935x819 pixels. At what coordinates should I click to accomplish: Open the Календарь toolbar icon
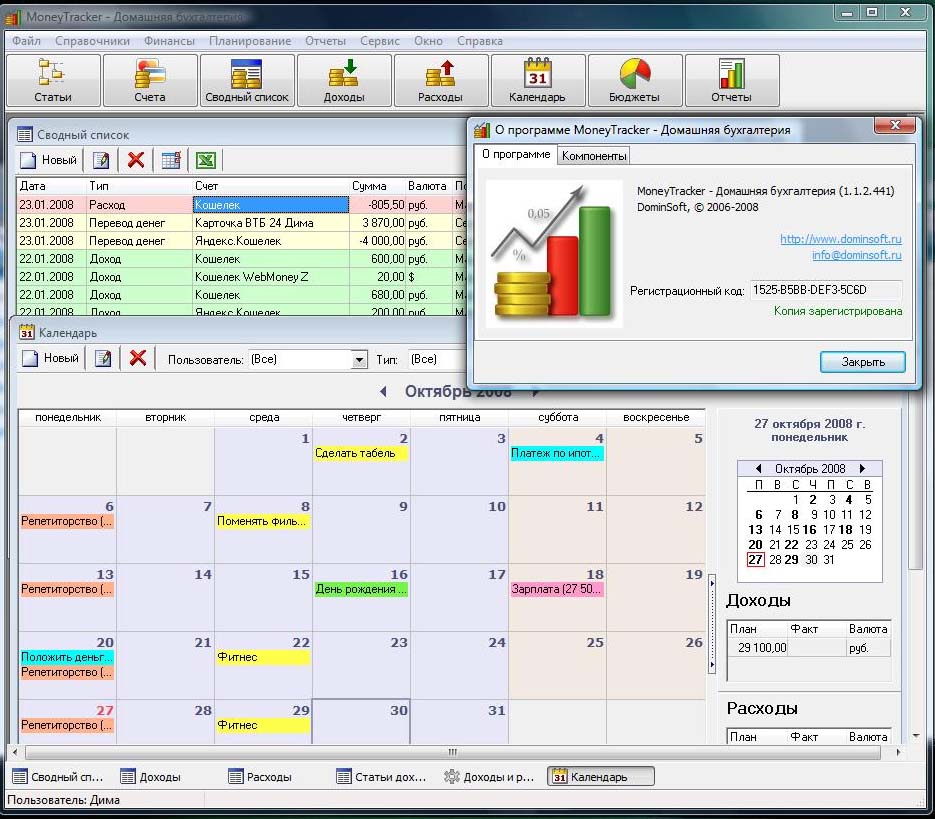[x=538, y=81]
